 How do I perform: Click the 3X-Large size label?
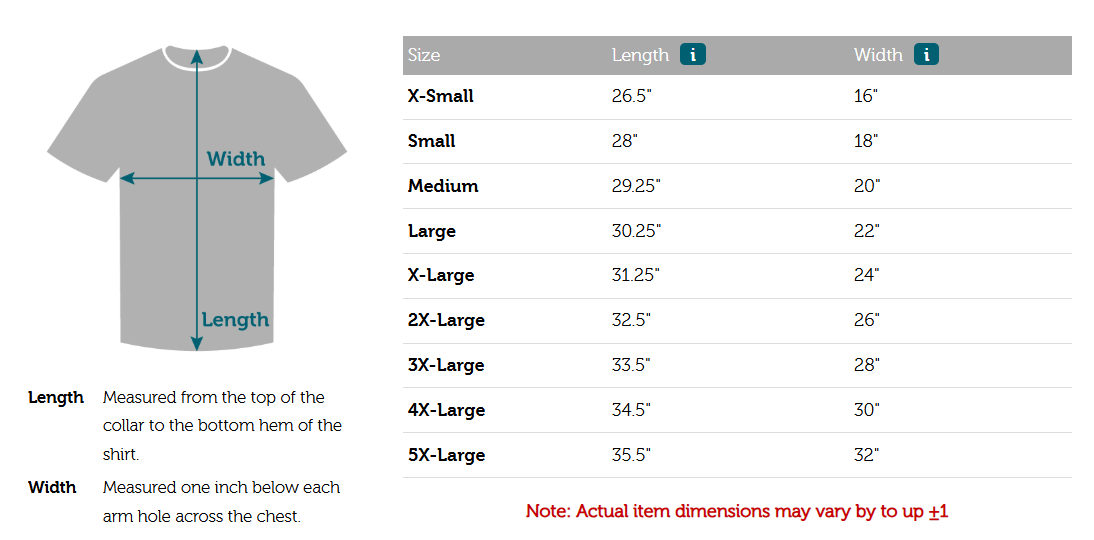(446, 365)
